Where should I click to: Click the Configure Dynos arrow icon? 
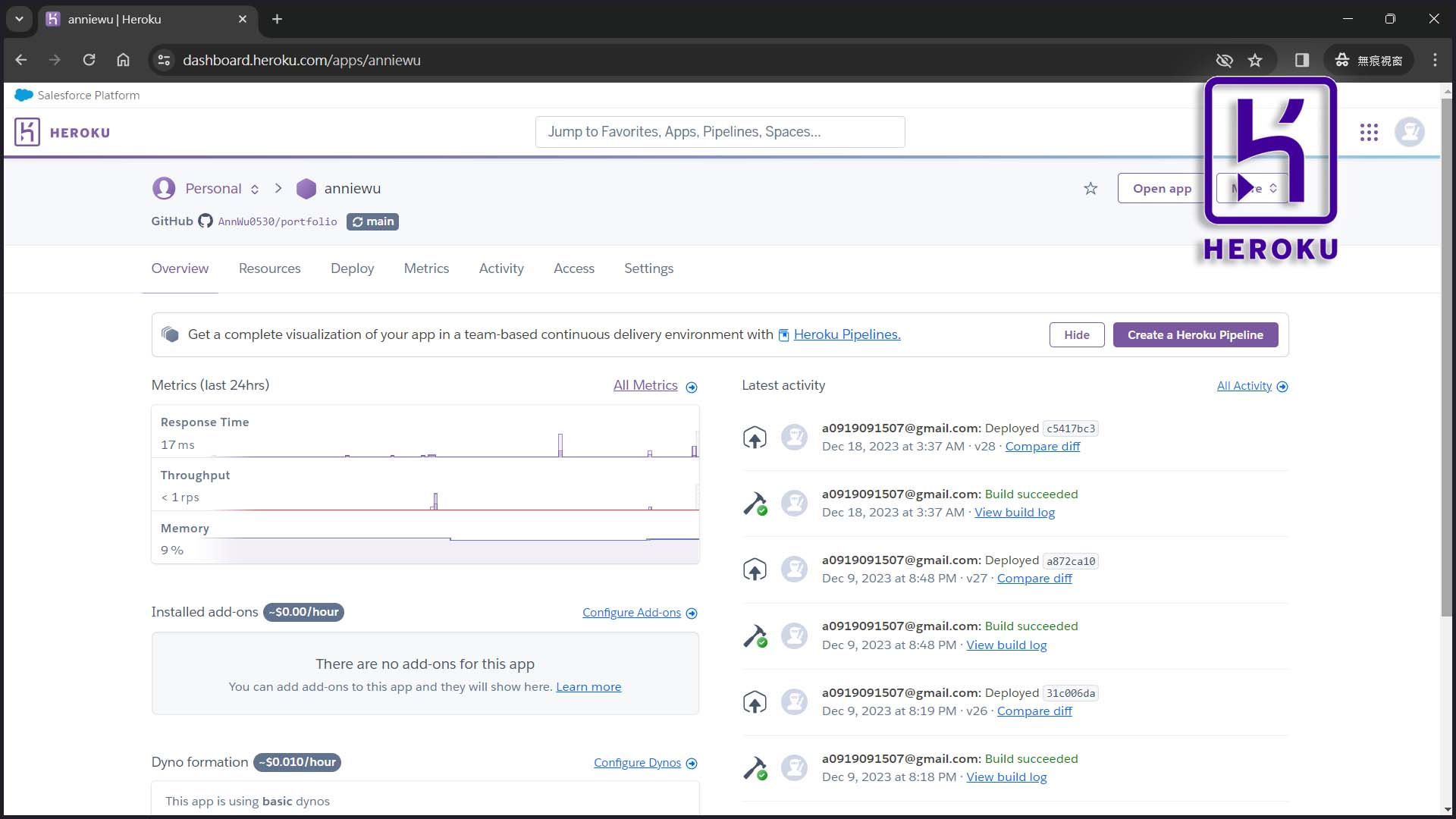pyautogui.click(x=692, y=764)
